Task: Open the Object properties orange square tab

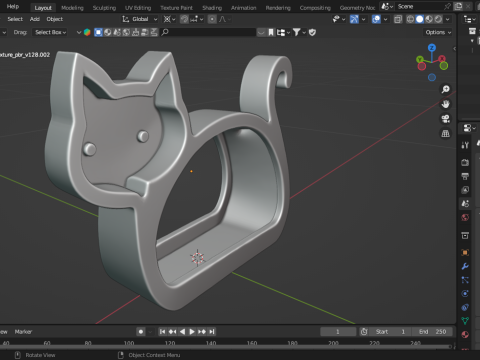Action: tap(465, 252)
